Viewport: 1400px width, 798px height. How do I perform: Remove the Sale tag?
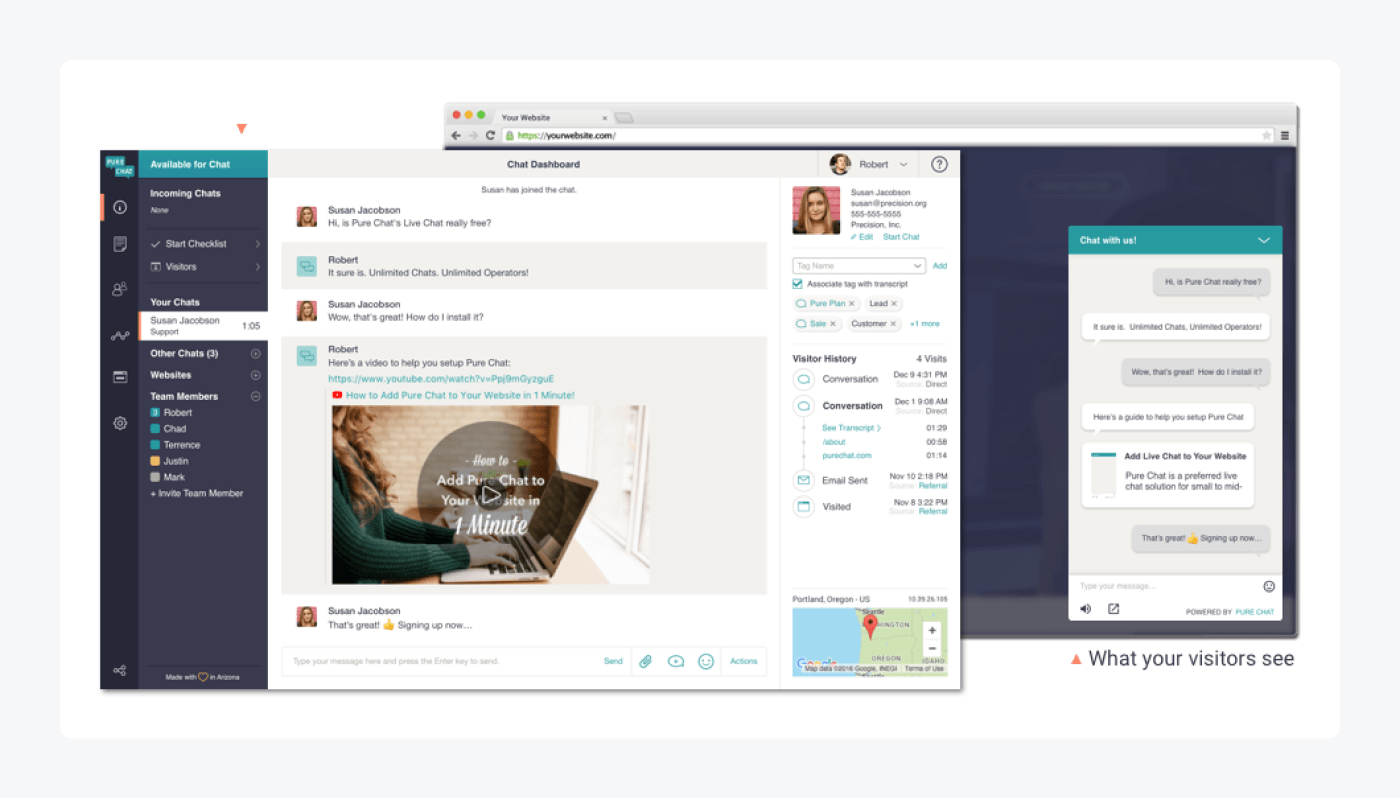(x=833, y=324)
